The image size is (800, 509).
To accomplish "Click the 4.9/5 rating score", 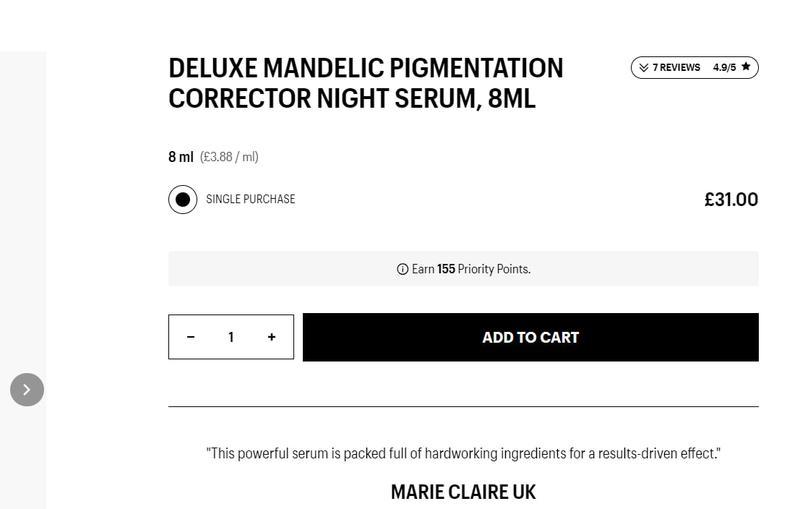I will click(724, 68).
